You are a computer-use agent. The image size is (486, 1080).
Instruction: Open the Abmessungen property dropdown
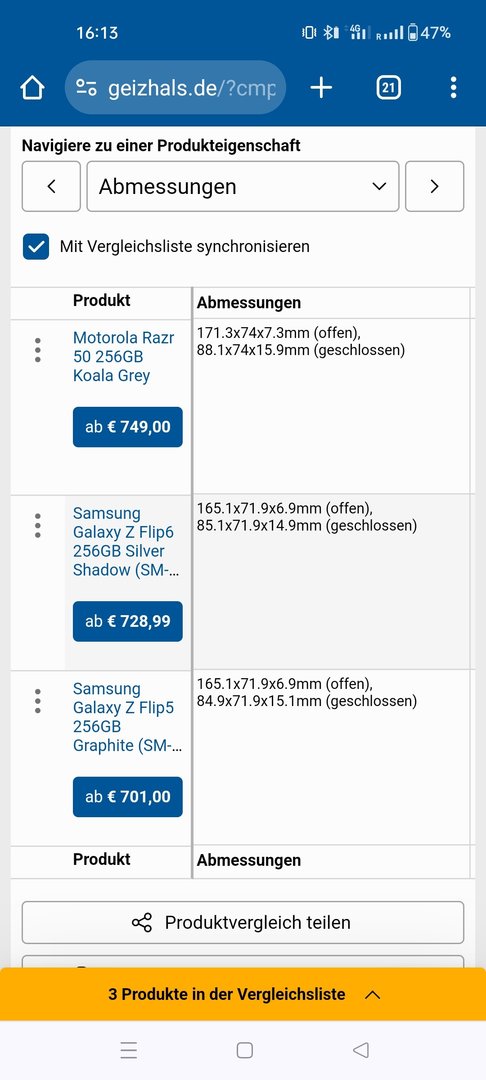click(x=243, y=186)
